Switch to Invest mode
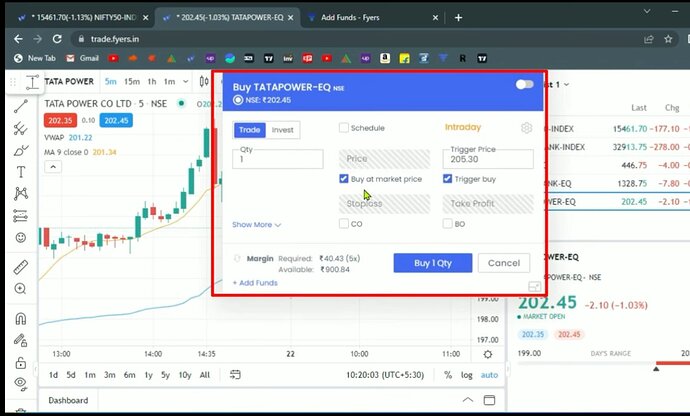This screenshot has height=416, width=690. point(283,130)
